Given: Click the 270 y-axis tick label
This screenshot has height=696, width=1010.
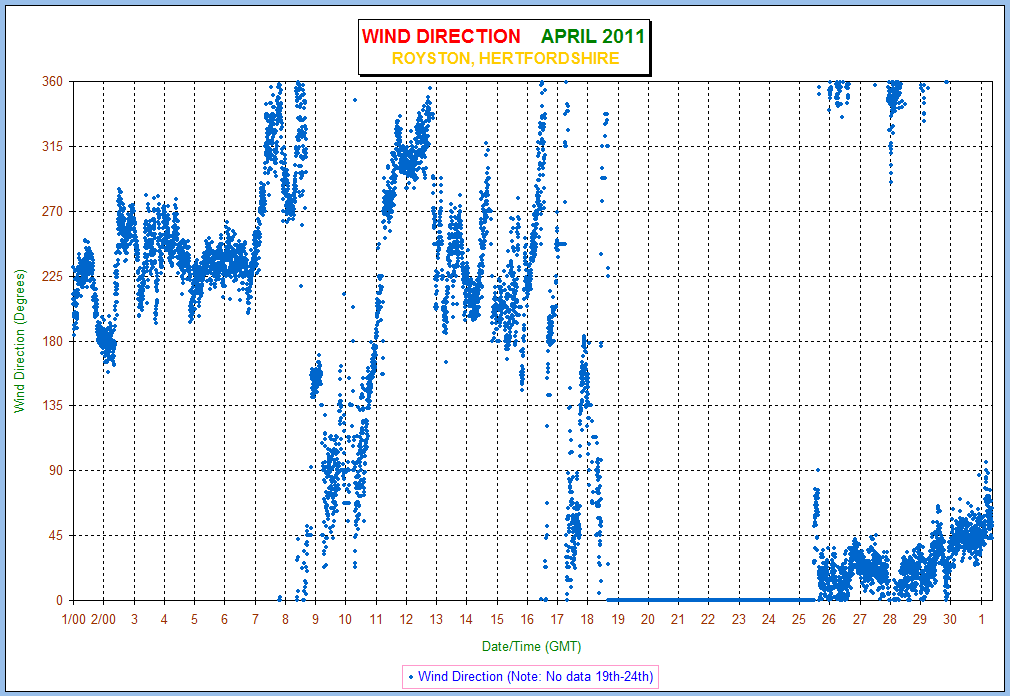Looking at the screenshot, I should coord(53,211).
